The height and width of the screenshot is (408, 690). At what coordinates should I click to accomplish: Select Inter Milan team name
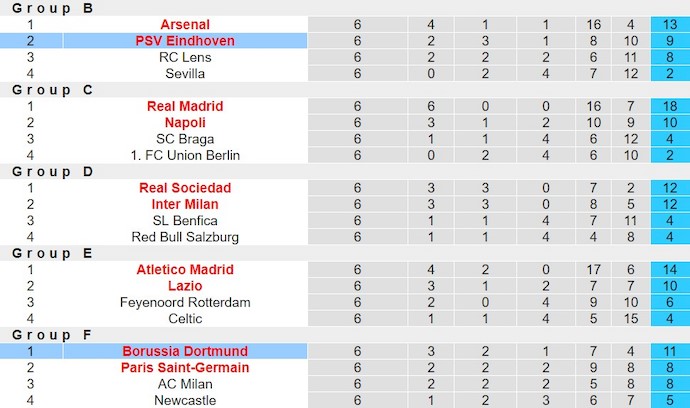(185, 204)
